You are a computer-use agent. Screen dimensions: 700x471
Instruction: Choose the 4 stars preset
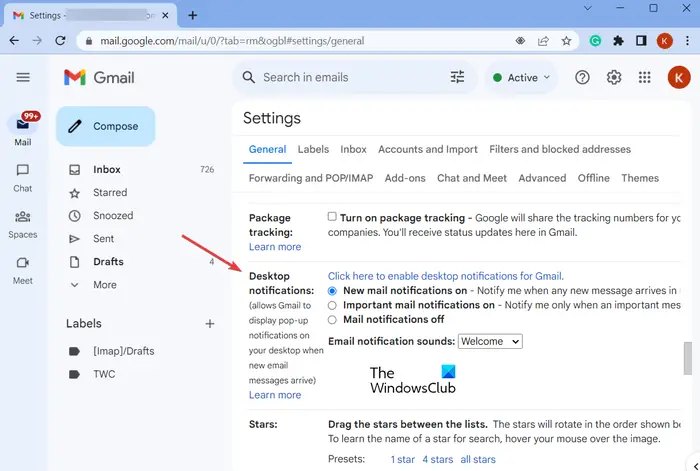[x=438, y=459]
